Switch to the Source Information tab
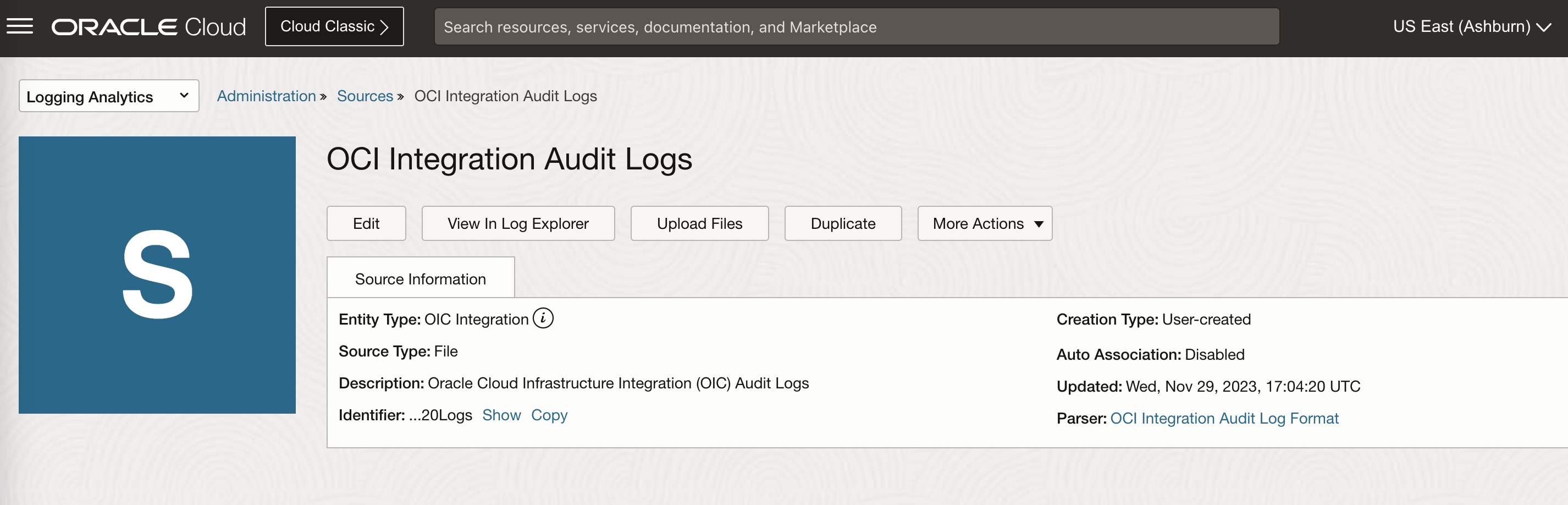Screen dimensions: 1568x505 pyautogui.click(x=420, y=278)
